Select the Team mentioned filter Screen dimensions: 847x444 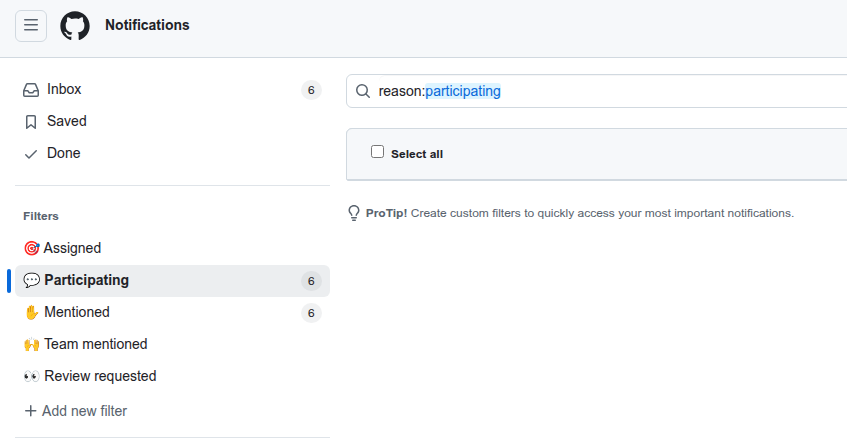pos(172,345)
